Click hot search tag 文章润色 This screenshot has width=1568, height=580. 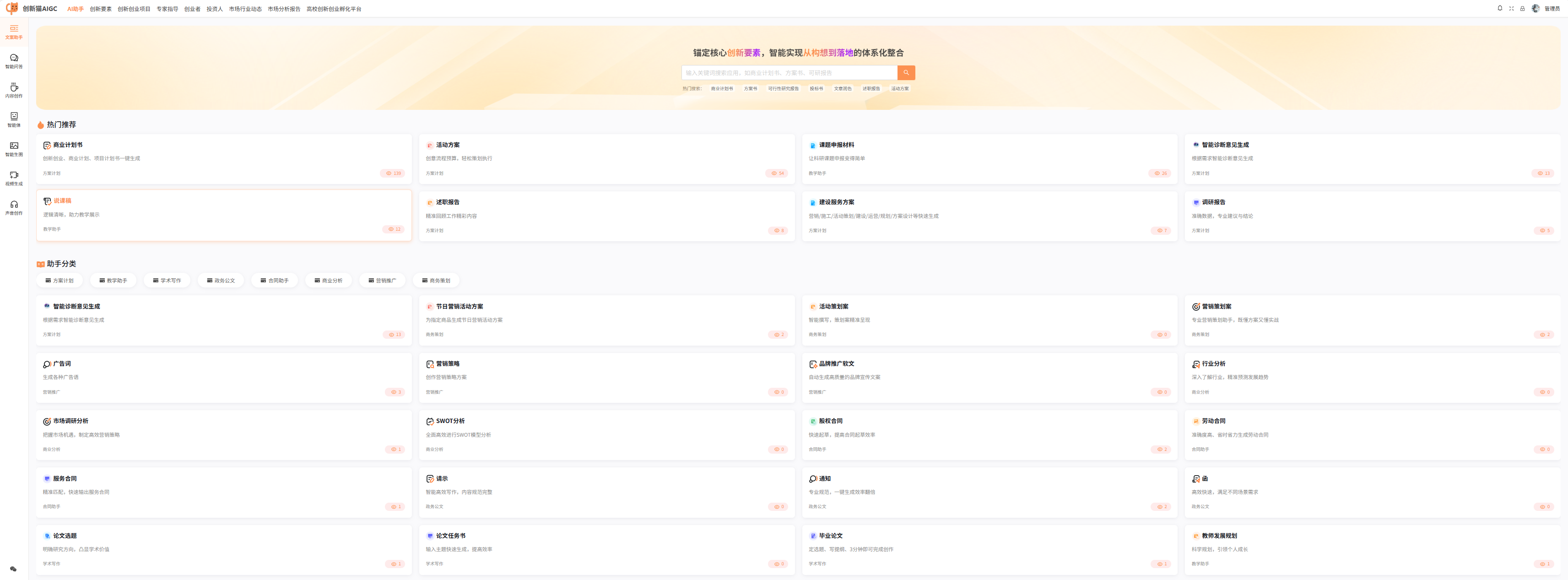point(843,89)
